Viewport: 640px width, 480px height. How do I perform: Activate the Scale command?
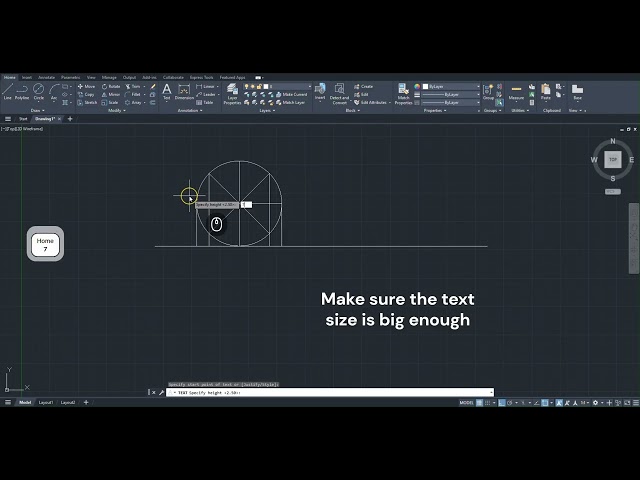pos(110,102)
